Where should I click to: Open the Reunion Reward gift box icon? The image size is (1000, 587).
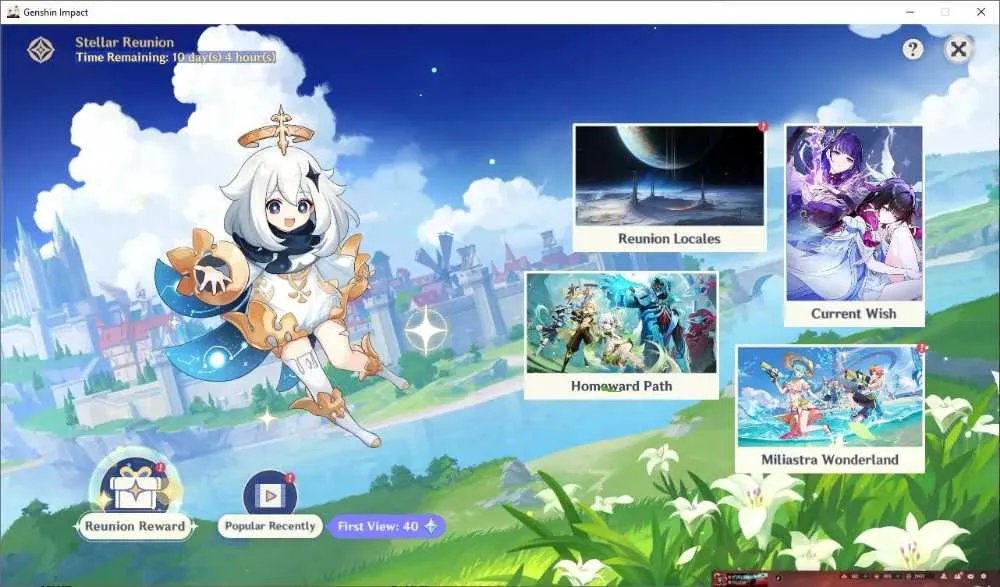tap(135, 486)
